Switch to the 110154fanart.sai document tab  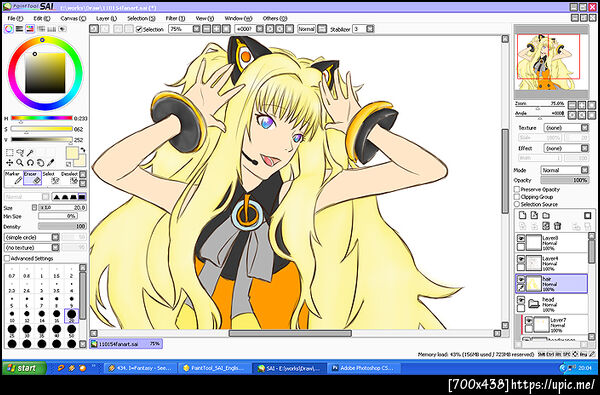(126, 344)
